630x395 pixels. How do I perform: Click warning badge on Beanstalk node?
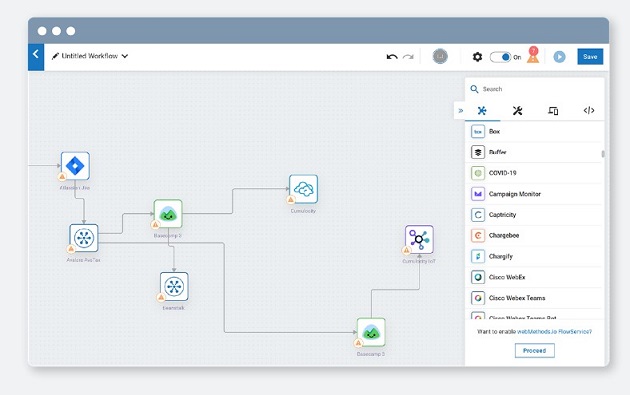point(161,297)
